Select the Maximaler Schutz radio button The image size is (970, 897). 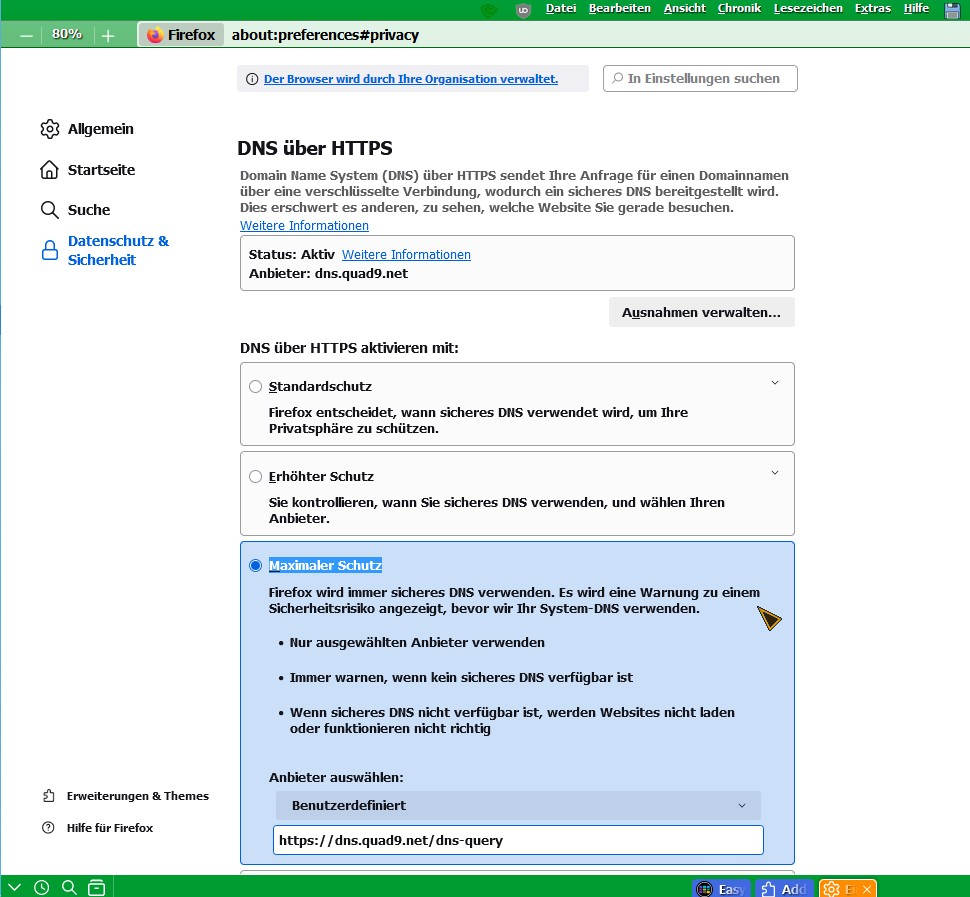[255, 565]
